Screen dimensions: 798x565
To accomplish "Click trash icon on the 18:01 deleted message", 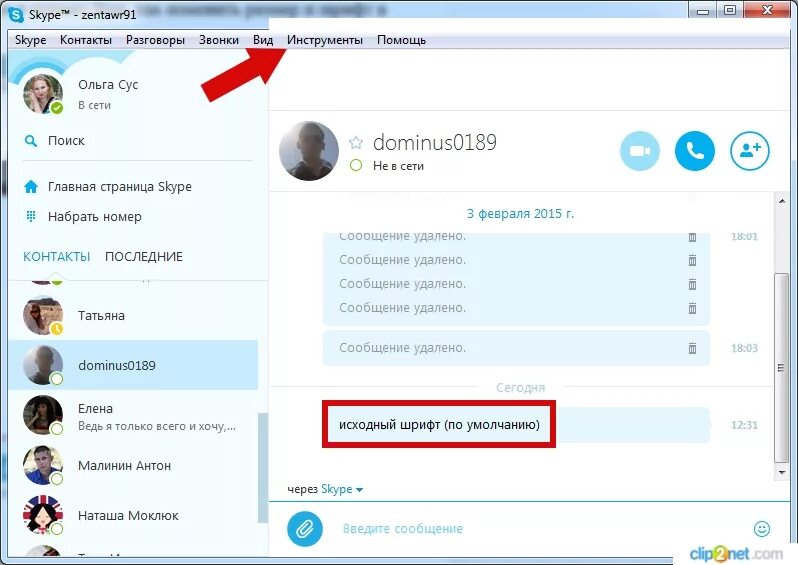I will coord(692,237).
